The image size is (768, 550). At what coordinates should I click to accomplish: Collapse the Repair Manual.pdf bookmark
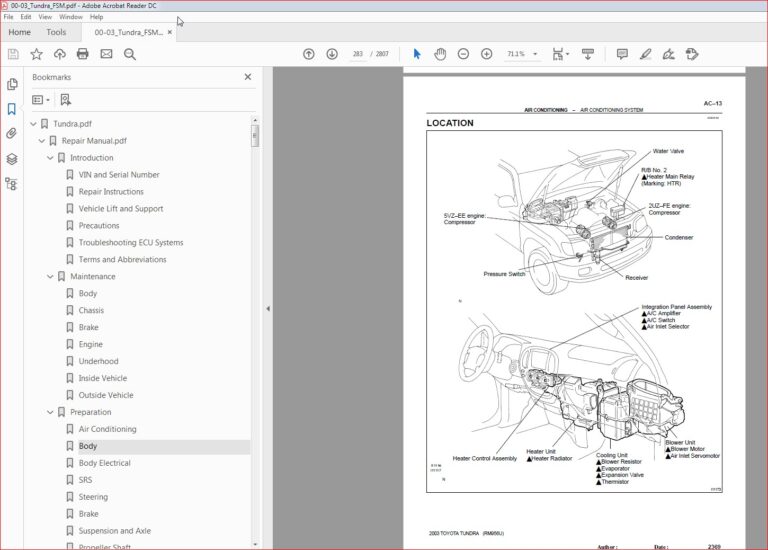click(x=42, y=141)
